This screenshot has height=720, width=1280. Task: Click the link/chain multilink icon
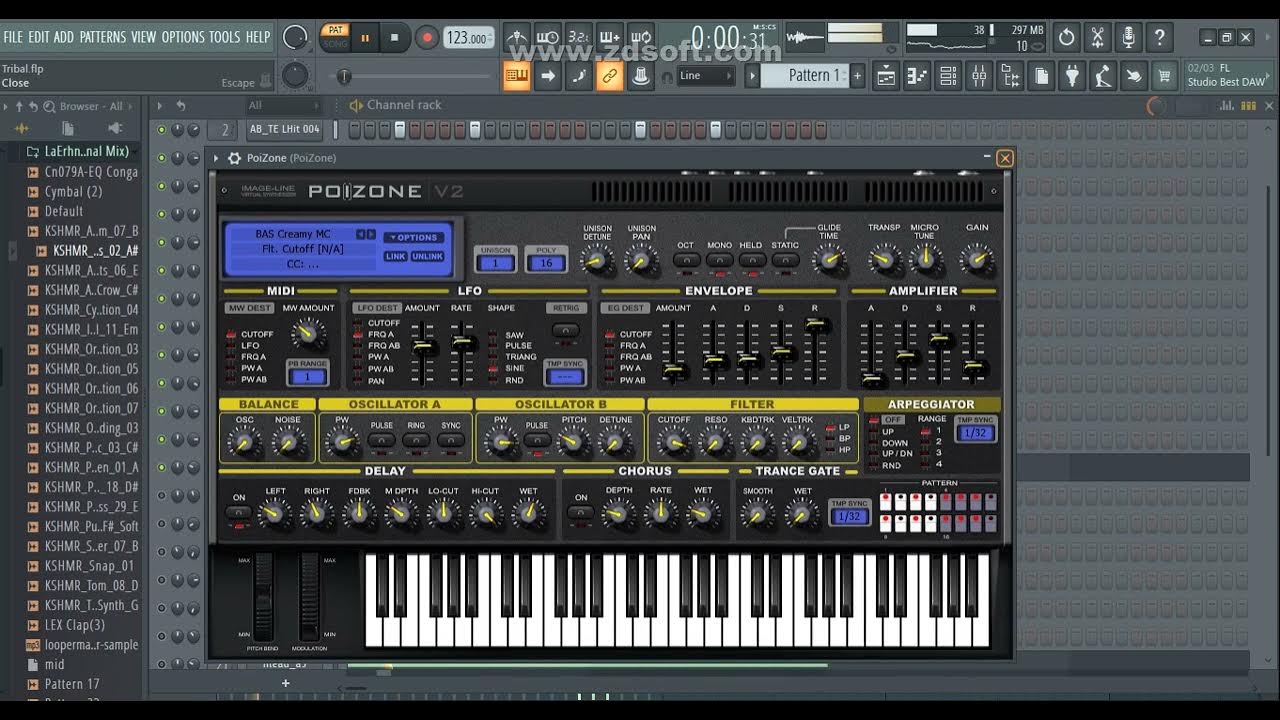click(x=609, y=75)
